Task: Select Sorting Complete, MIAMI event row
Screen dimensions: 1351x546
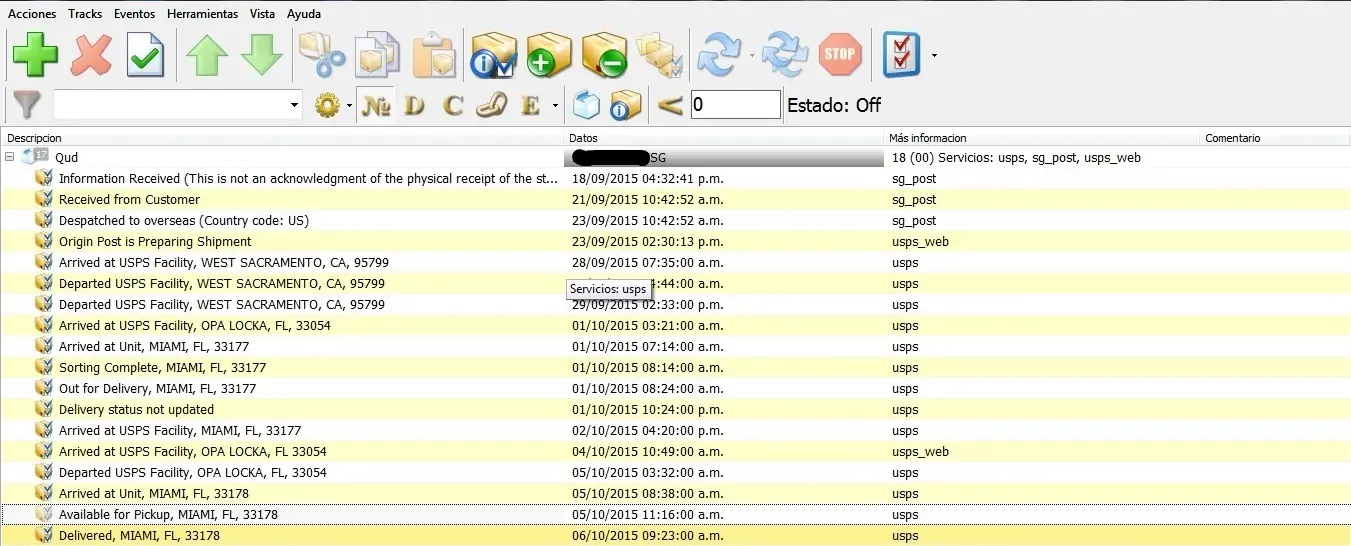Action: coord(675,367)
